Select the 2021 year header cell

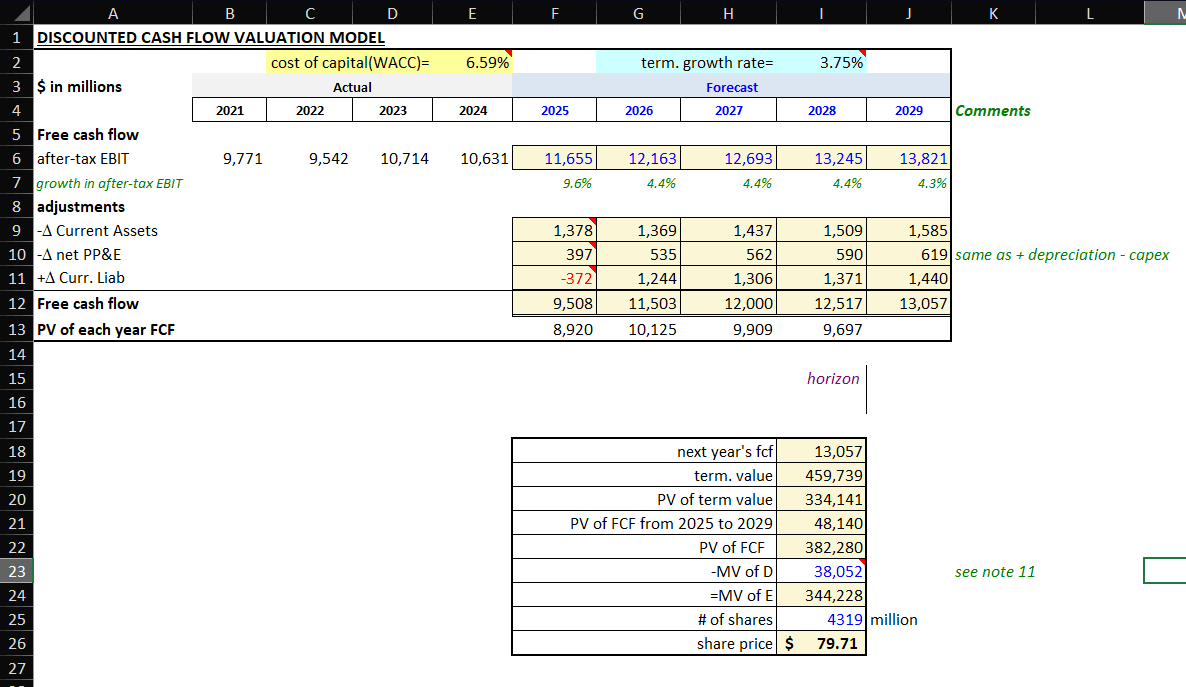[x=230, y=110]
